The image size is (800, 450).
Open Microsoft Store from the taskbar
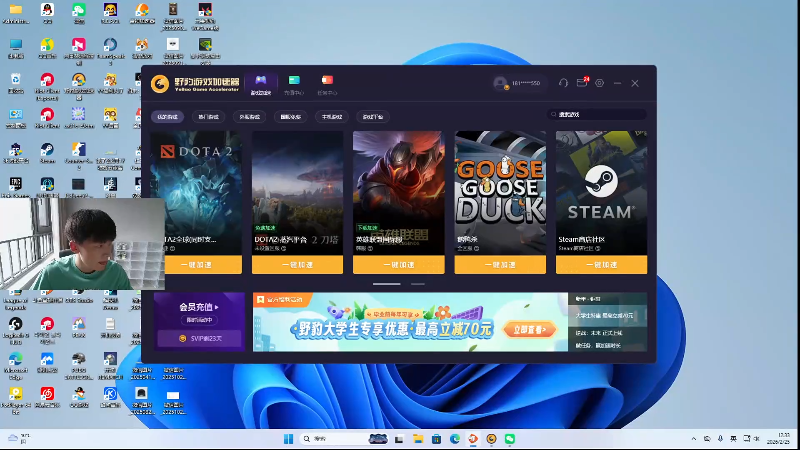[436, 439]
